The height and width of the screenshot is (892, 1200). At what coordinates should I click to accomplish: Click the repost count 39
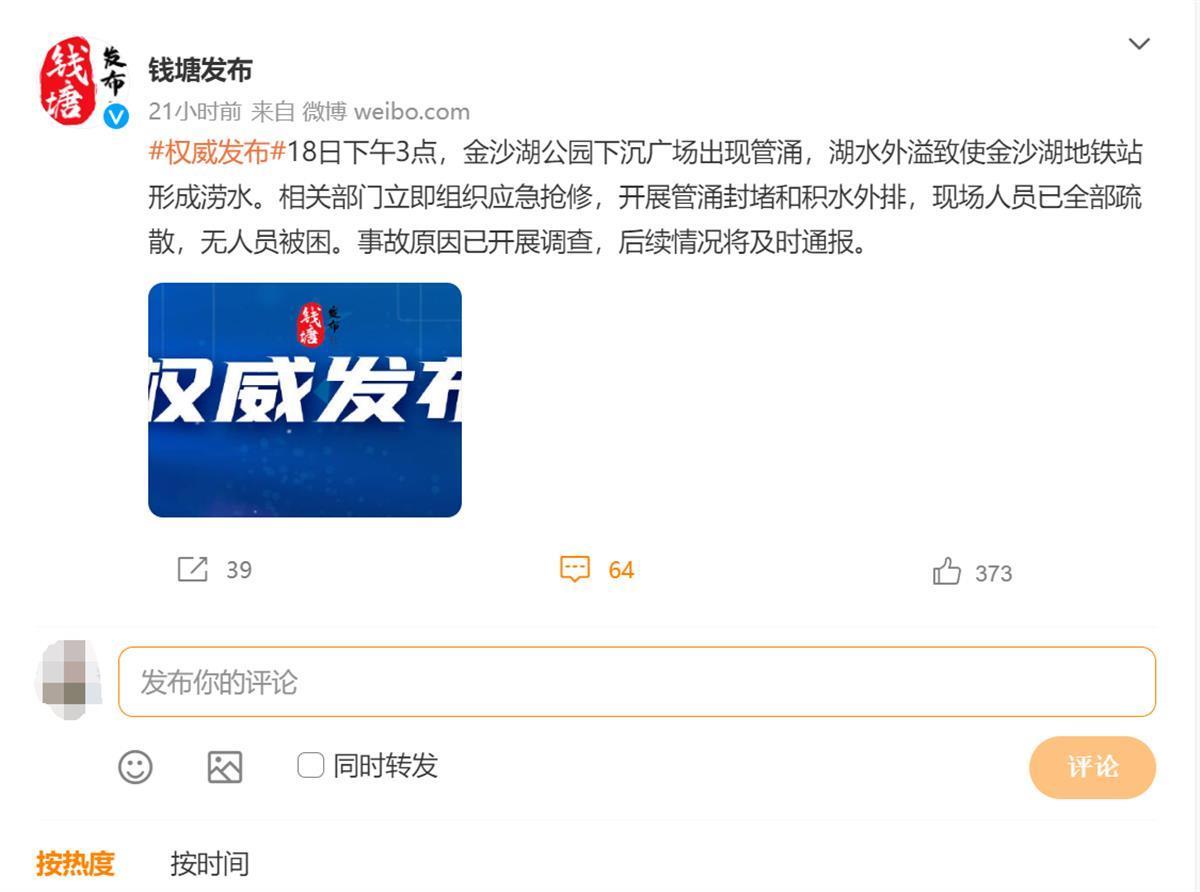point(239,570)
